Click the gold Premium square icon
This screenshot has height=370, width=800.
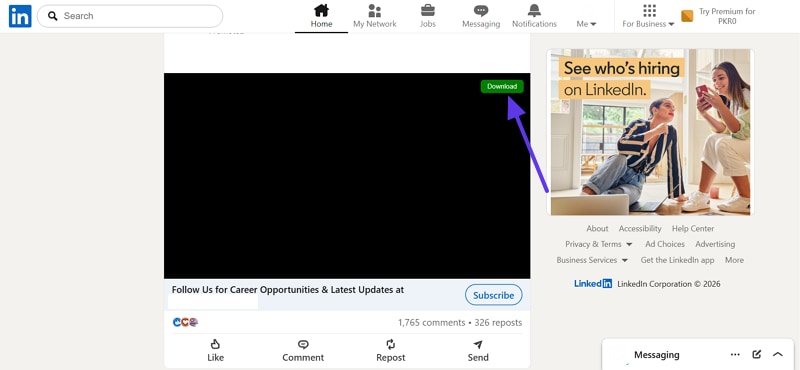click(687, 16)
